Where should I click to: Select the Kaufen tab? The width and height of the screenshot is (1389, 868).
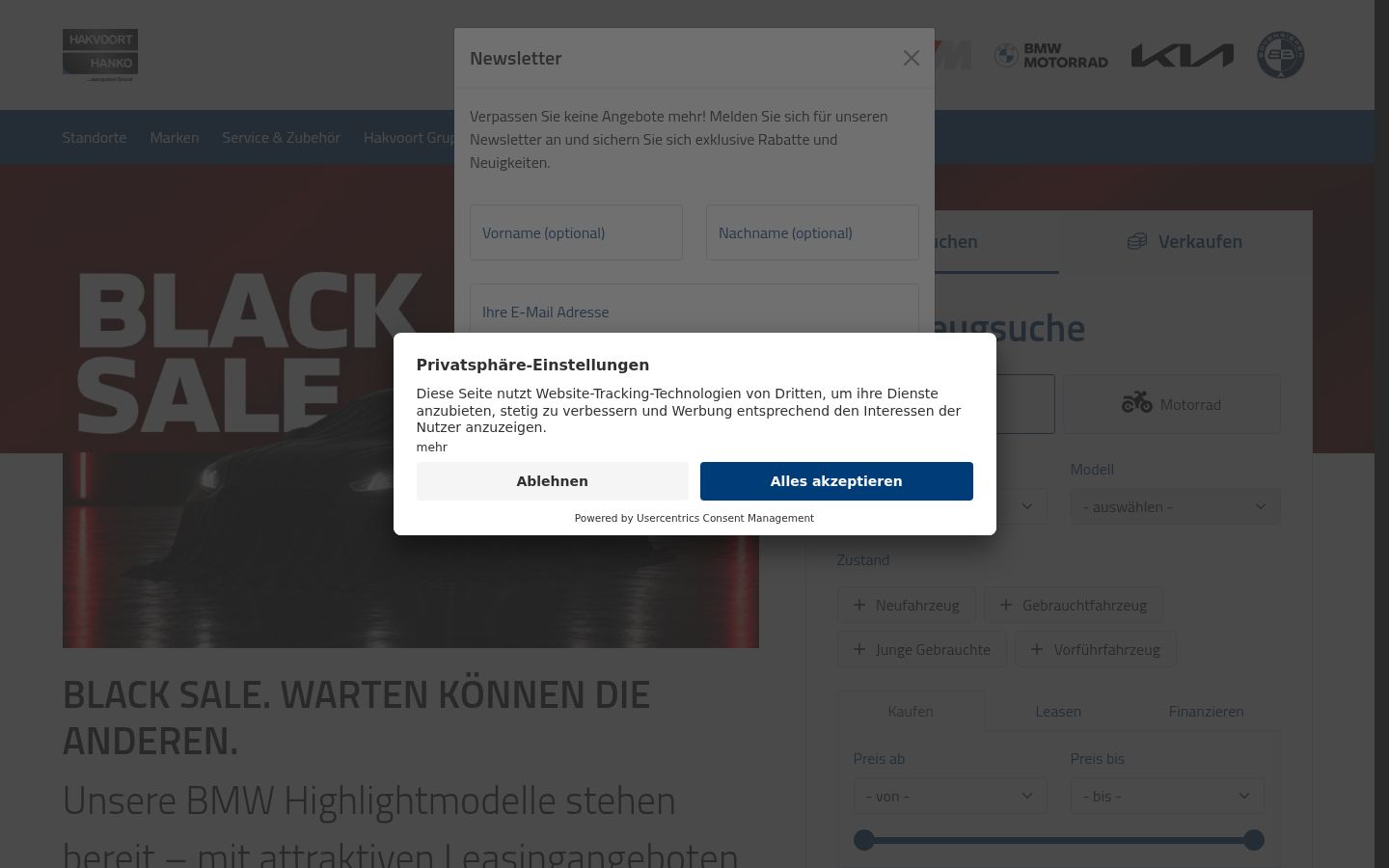pyautogui.click(x=911, y=711)
